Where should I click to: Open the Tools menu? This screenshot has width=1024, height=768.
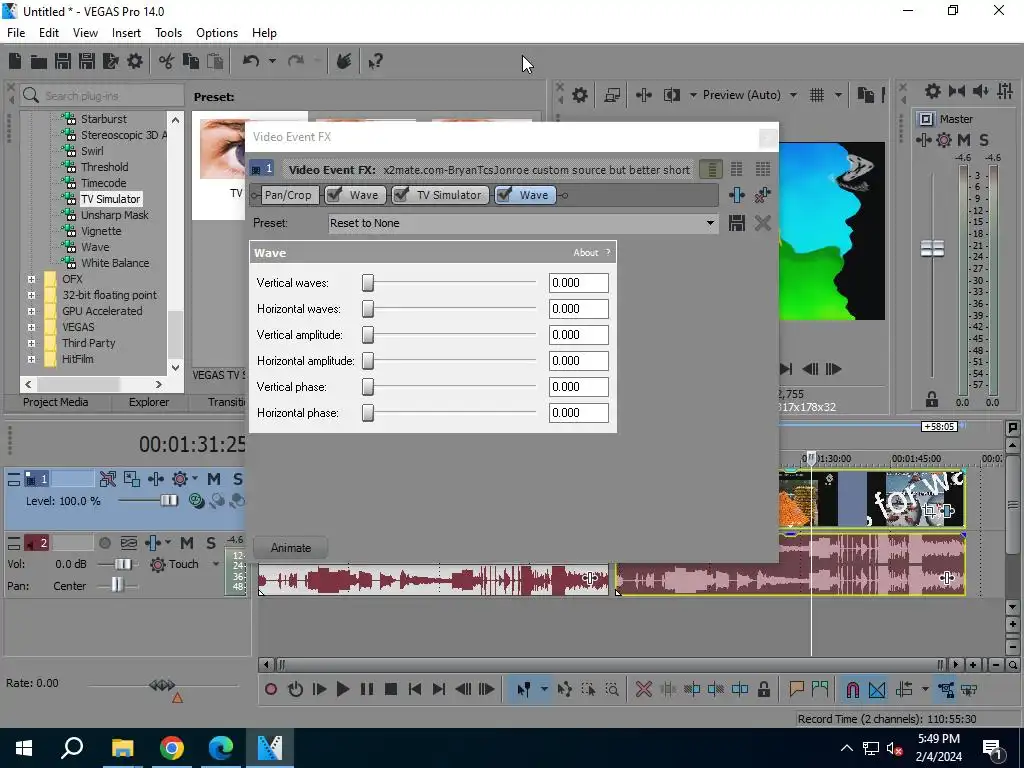point(168,33)
